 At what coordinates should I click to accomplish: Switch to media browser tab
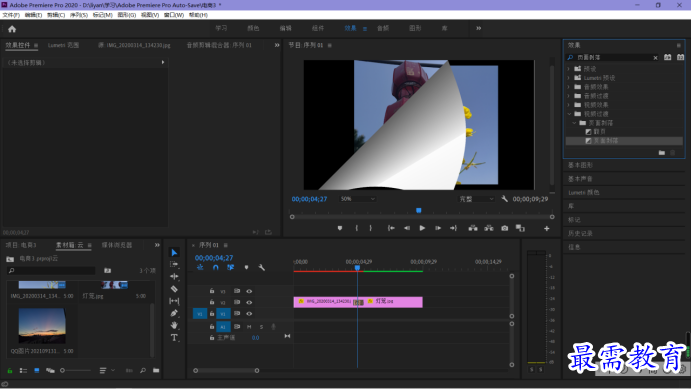point(117,245)
